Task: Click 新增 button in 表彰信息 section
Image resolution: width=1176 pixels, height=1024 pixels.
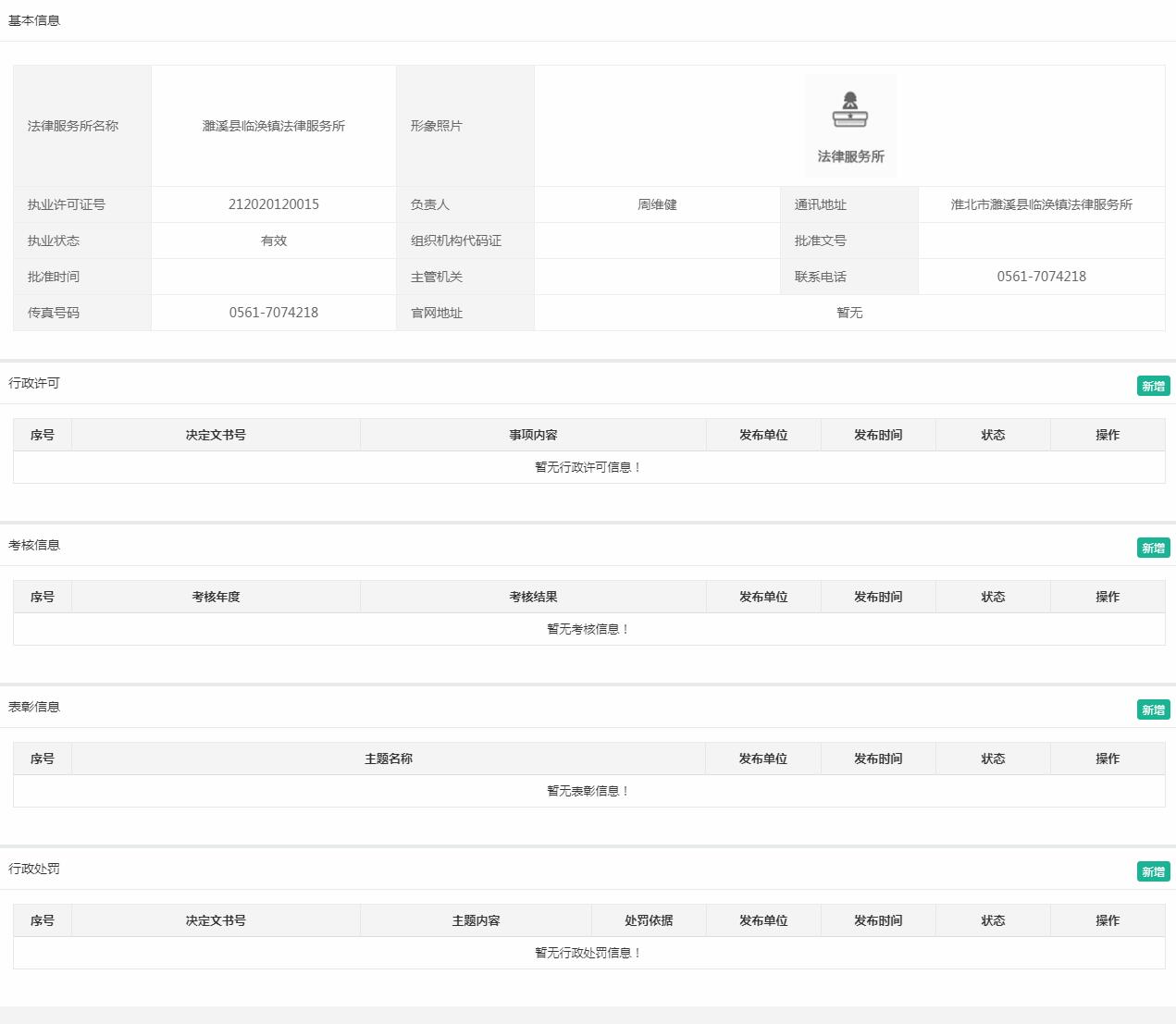Action: click(1153, 709)
